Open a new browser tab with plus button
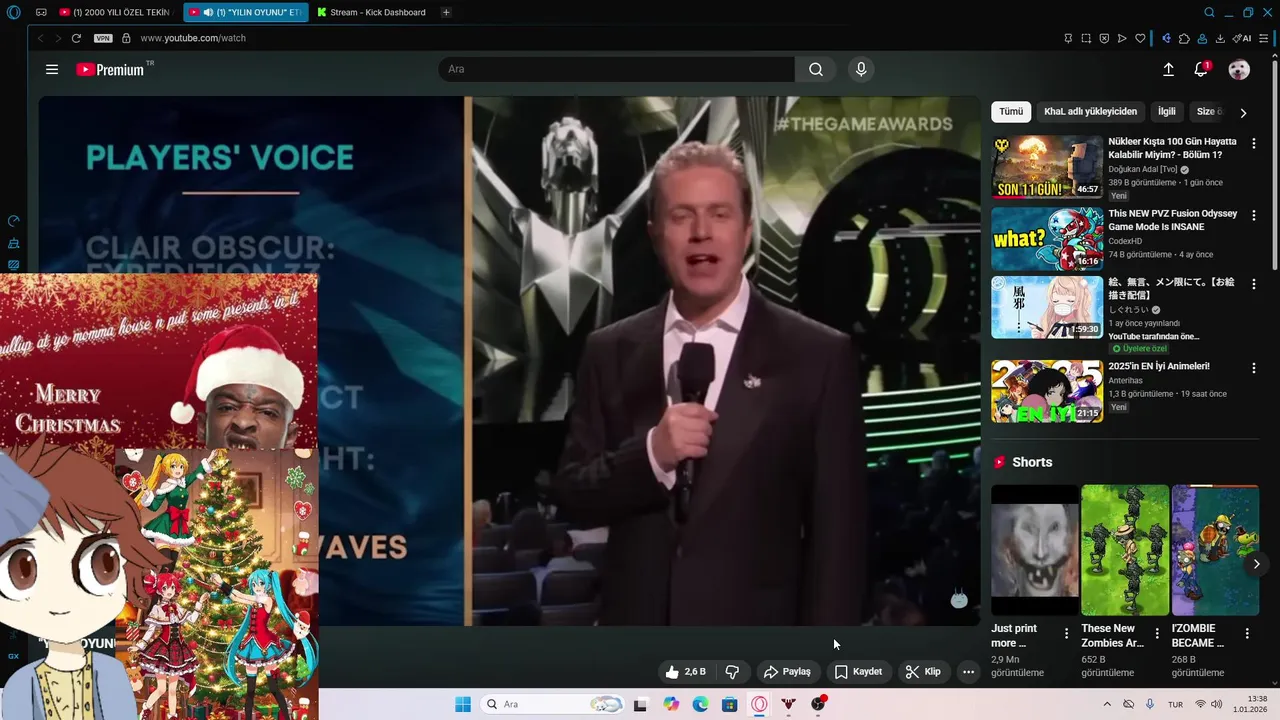Viewport: 1280px width, 720px height. pos(446,12)
